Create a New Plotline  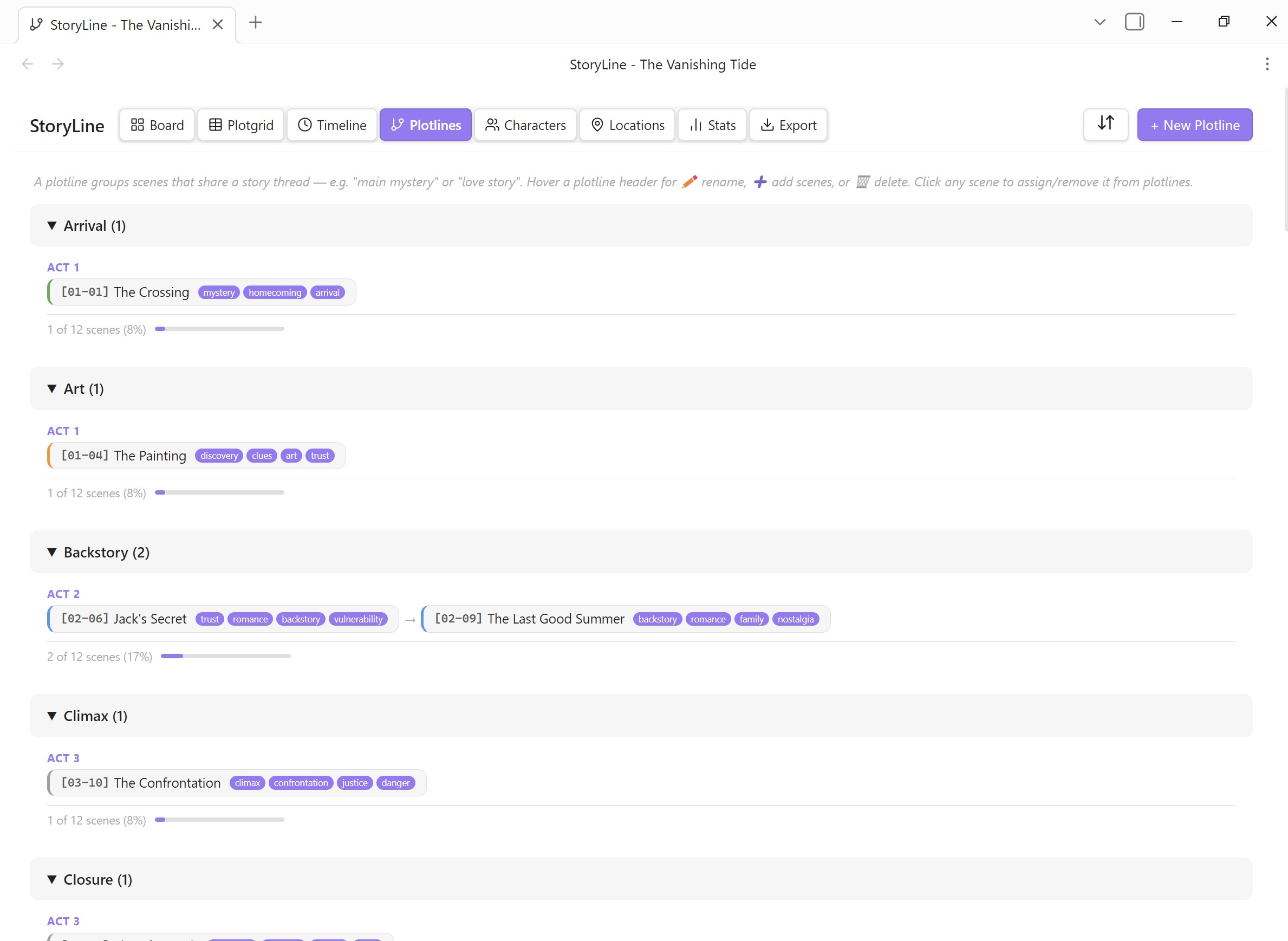coord(1194,125)
